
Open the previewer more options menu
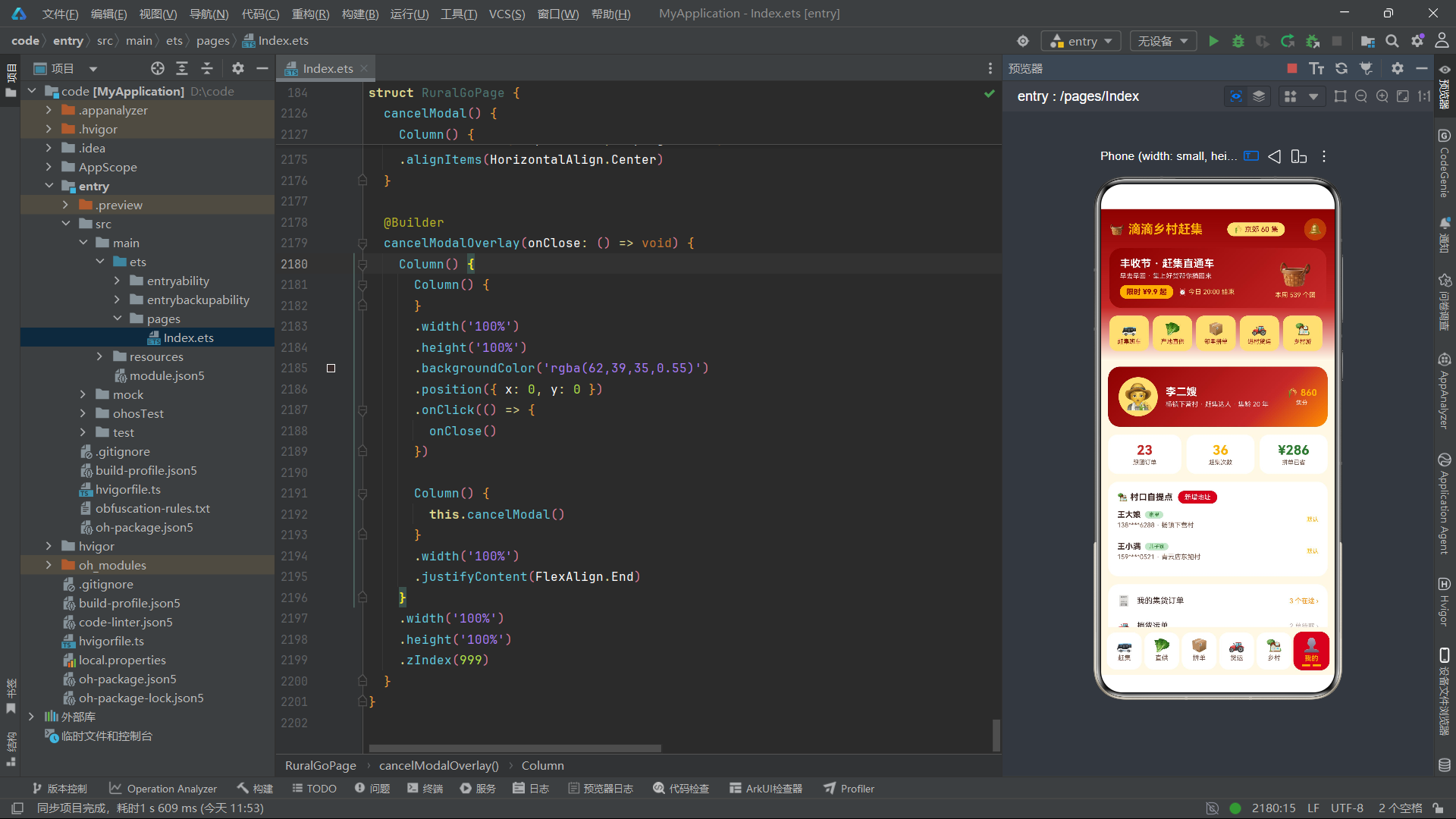pyautogui.click(x=1324, y=156)
